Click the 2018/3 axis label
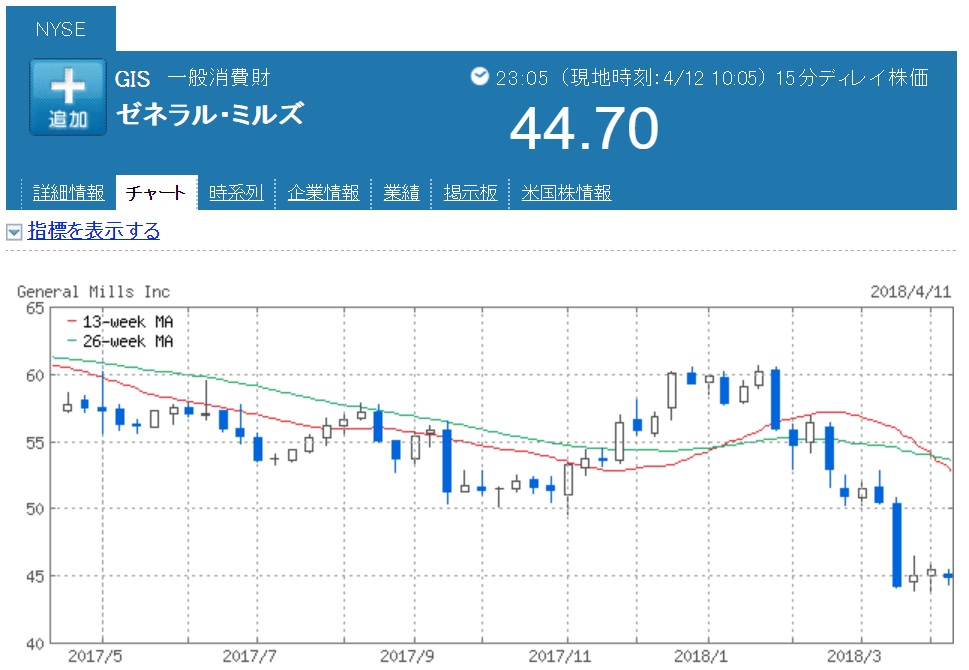The image size is (969, 670). (x=853, y=656)
